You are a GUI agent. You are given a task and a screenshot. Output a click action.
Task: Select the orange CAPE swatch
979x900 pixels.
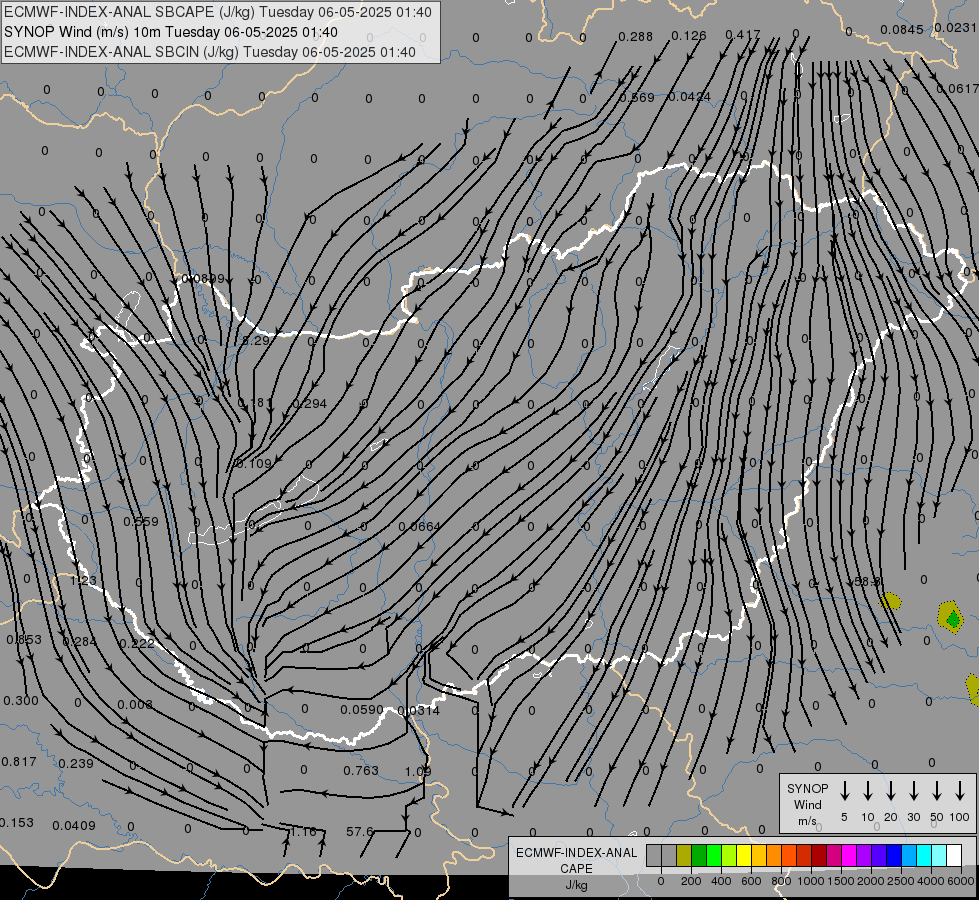(x=774, y=856)
